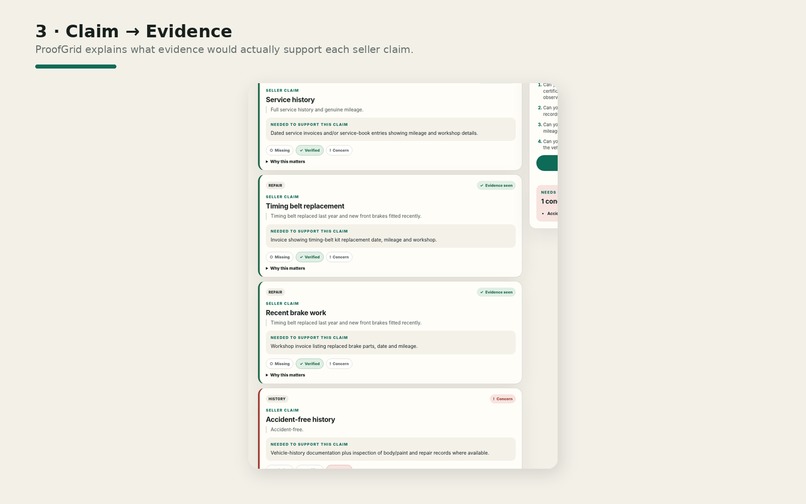Image resolution: width=806 pixels, height=504 pixels.
Task: Click the 'Recent brake work' claim title
Action: click(x=296, y=313)
